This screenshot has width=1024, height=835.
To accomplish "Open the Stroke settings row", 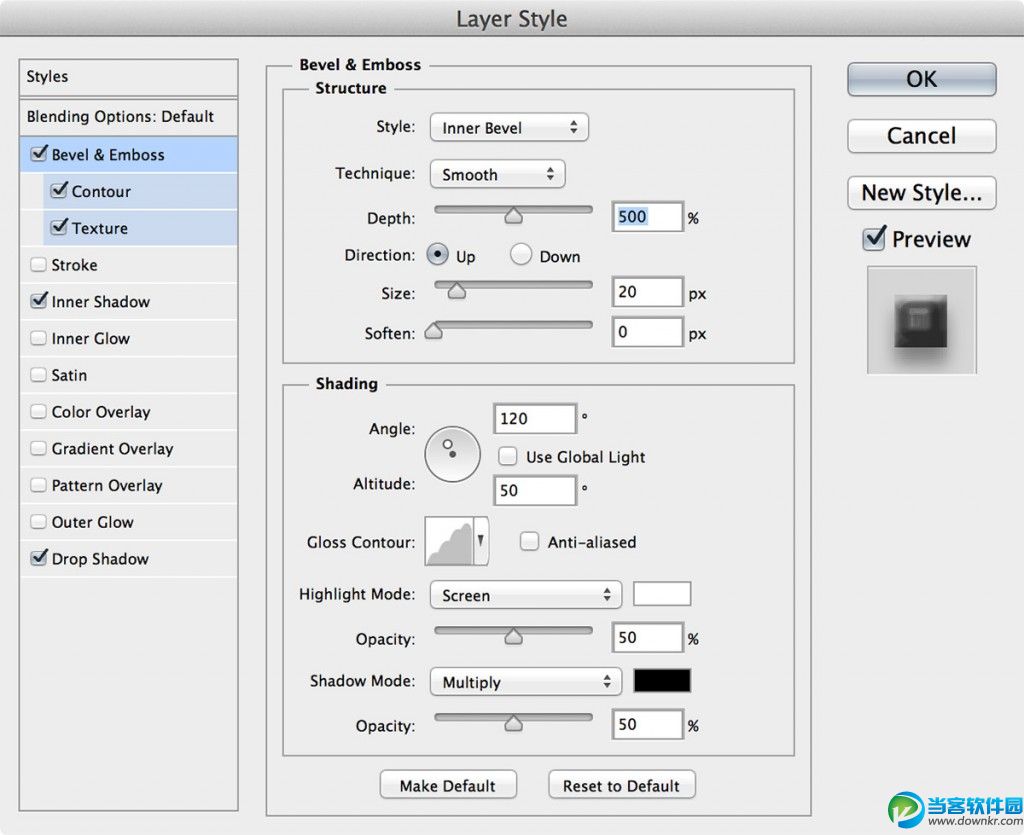I will 129,265.
